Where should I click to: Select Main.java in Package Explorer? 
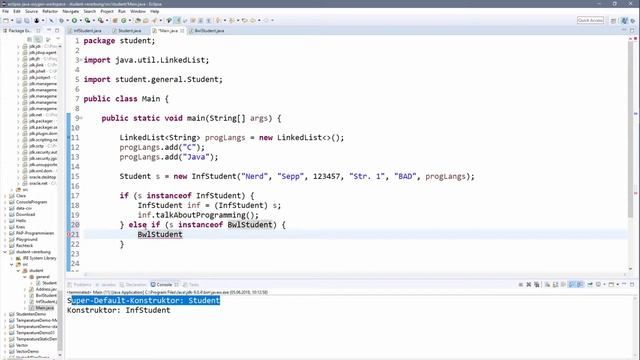pos(44,308)
